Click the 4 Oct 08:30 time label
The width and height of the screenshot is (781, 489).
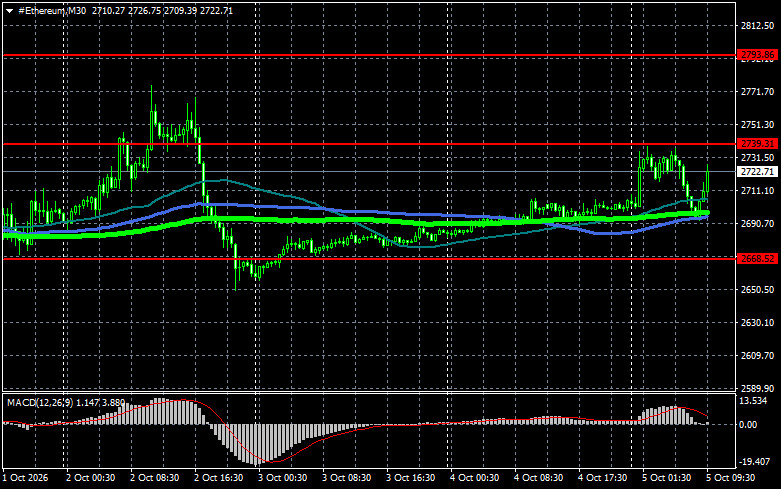coord(538,478)
